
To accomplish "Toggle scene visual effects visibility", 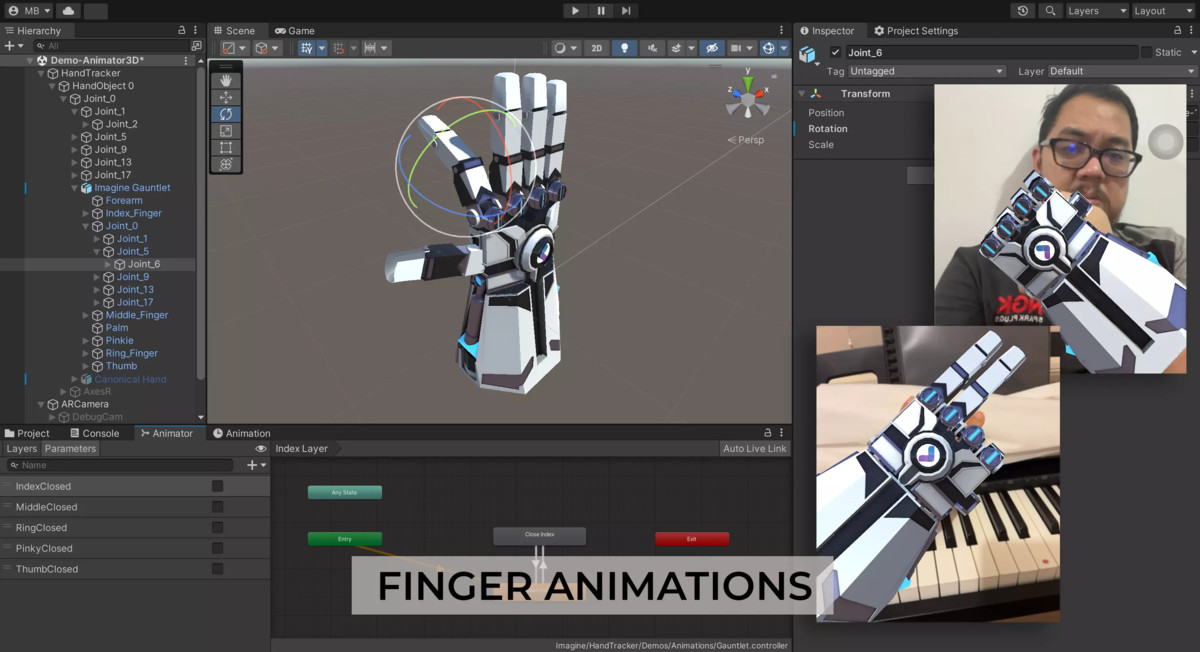I will click(x=677, y=47).
